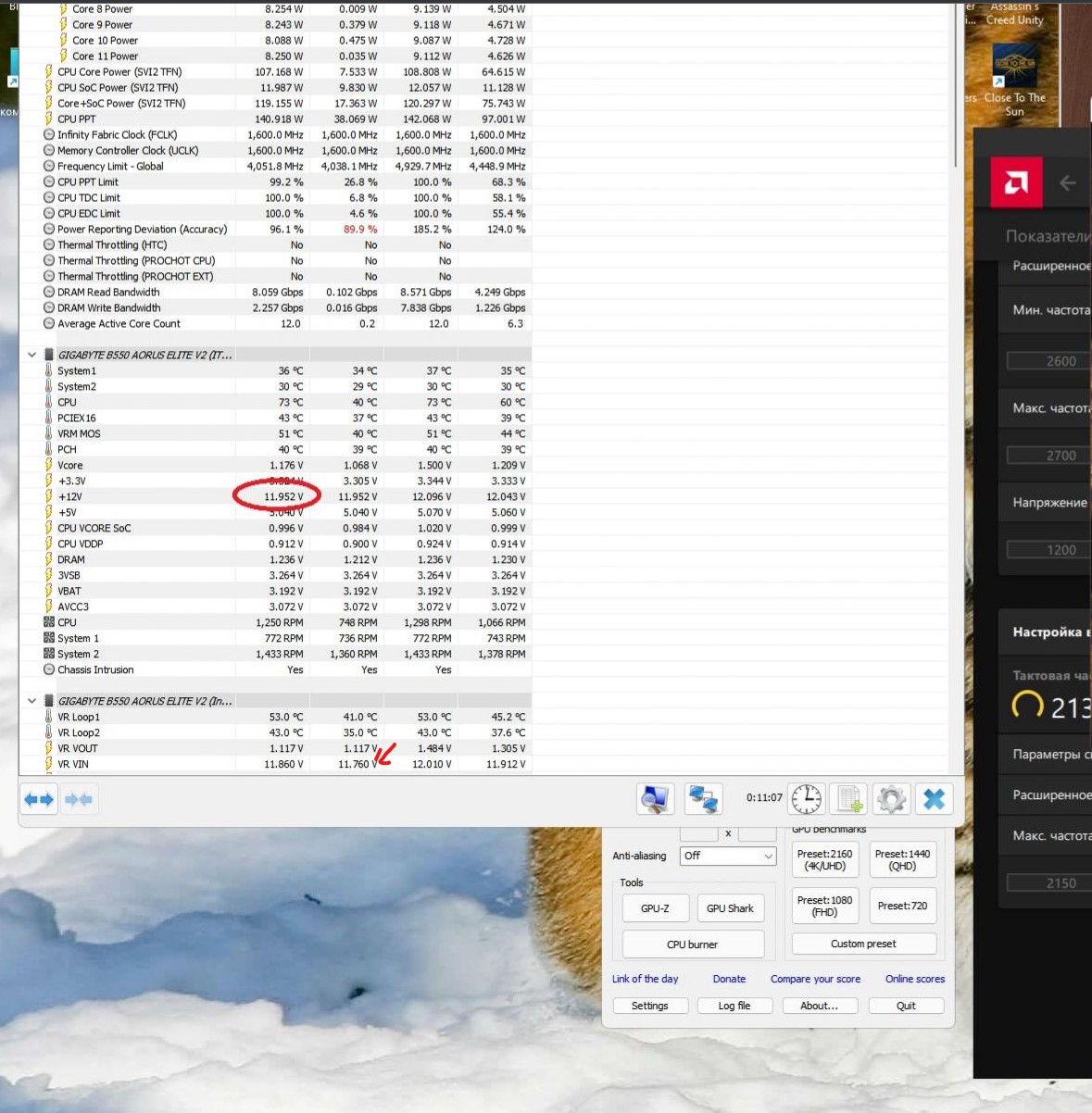Collapse the first GIGABYTE B550 AORUS ELITE V2 group
The image size is (1092, 1113).
32,355
